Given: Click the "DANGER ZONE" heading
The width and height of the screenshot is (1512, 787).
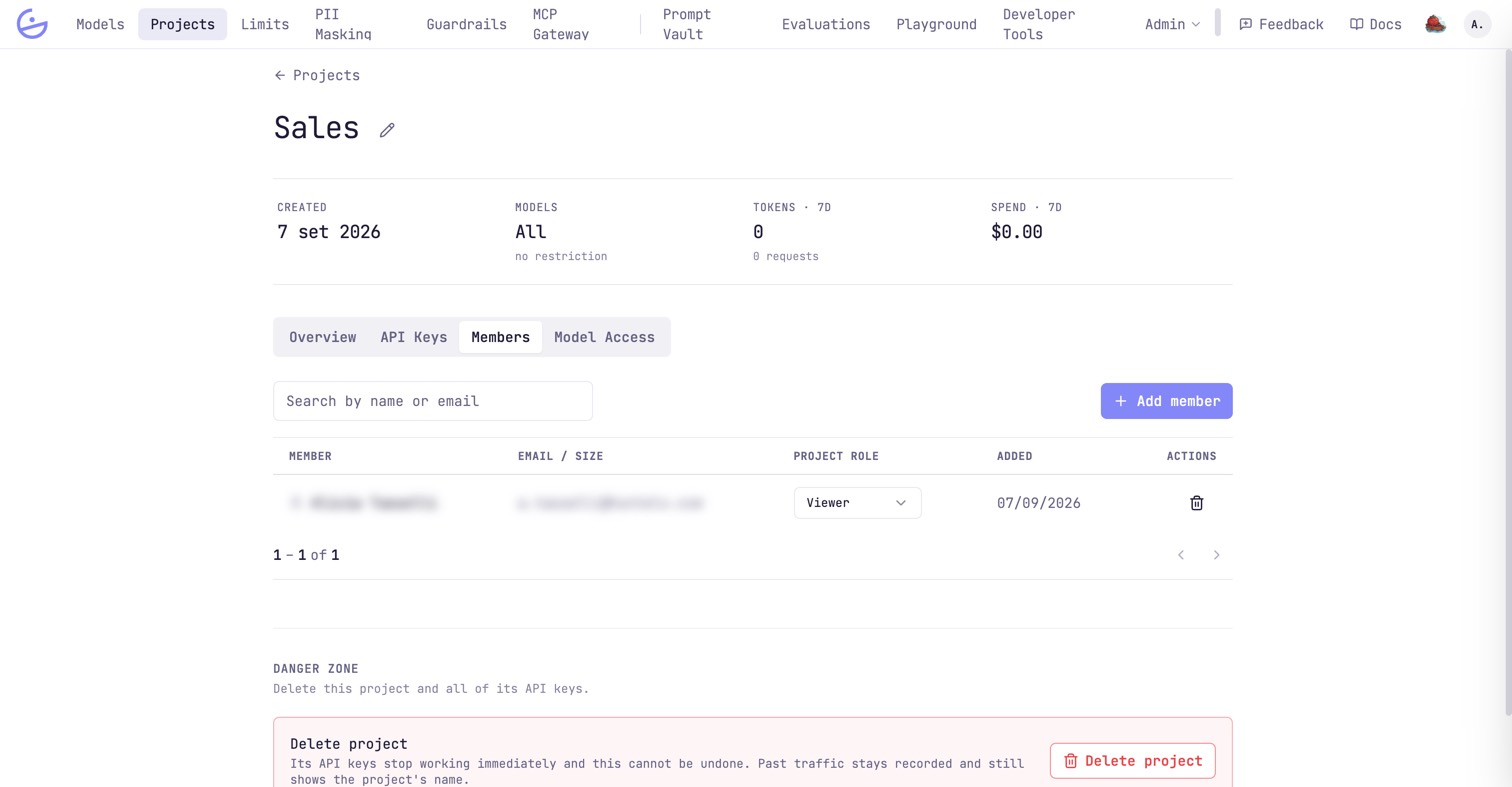Looking at the screenshot, I should (316, 668).
